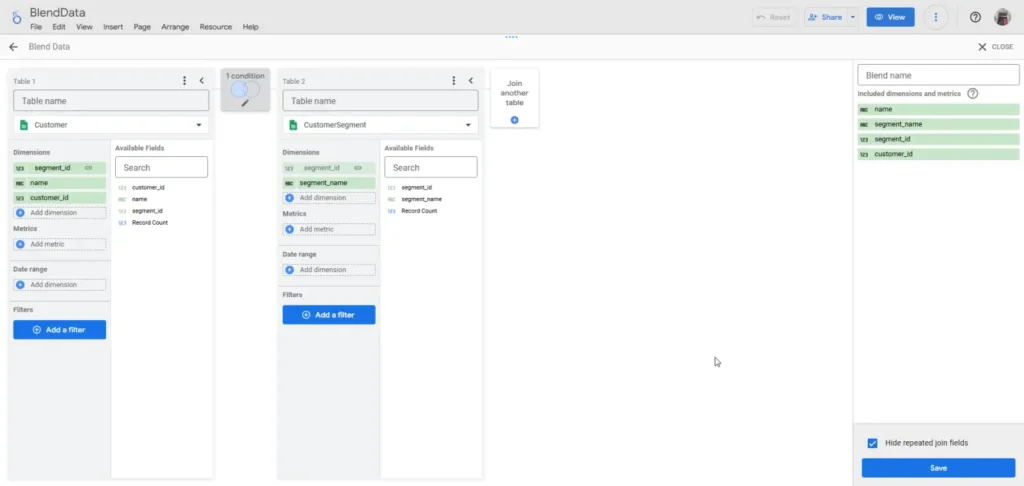Viewport: 1024px width, 486px height.
Task: Select Record Count in Table 1 available fields
Action: point(150,223)
